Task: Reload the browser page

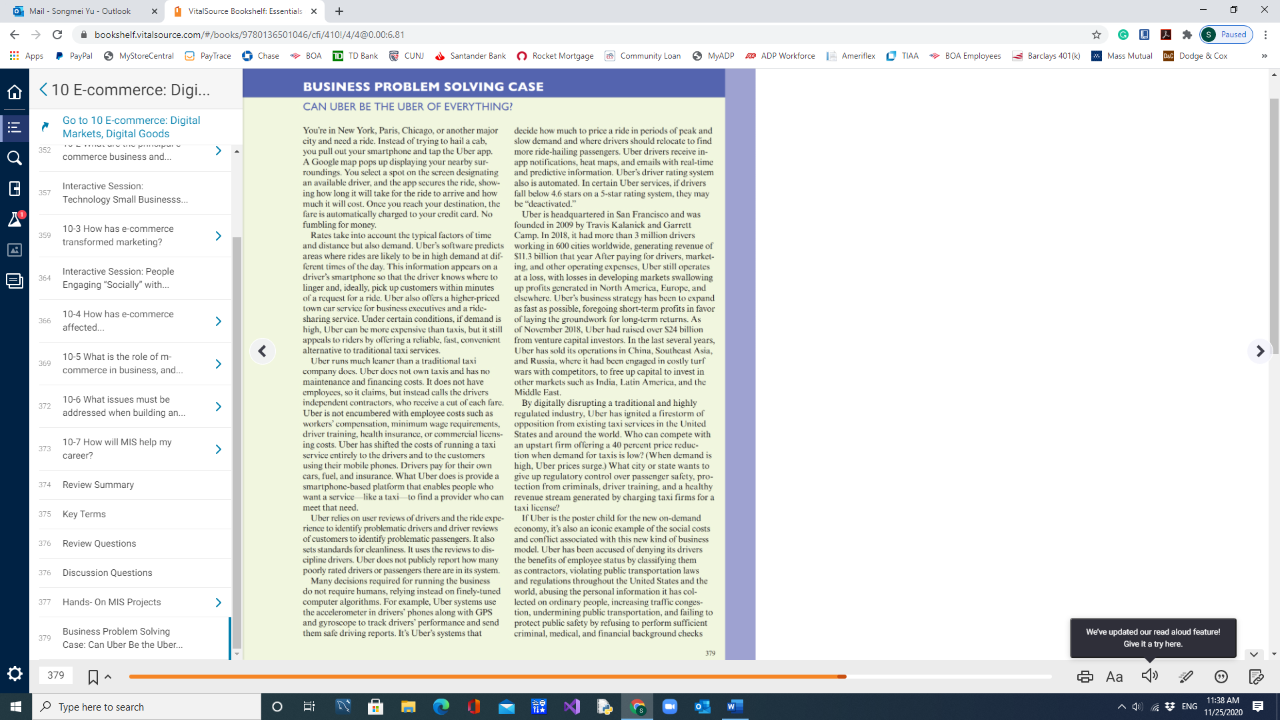Action: (x=57, y=34)
